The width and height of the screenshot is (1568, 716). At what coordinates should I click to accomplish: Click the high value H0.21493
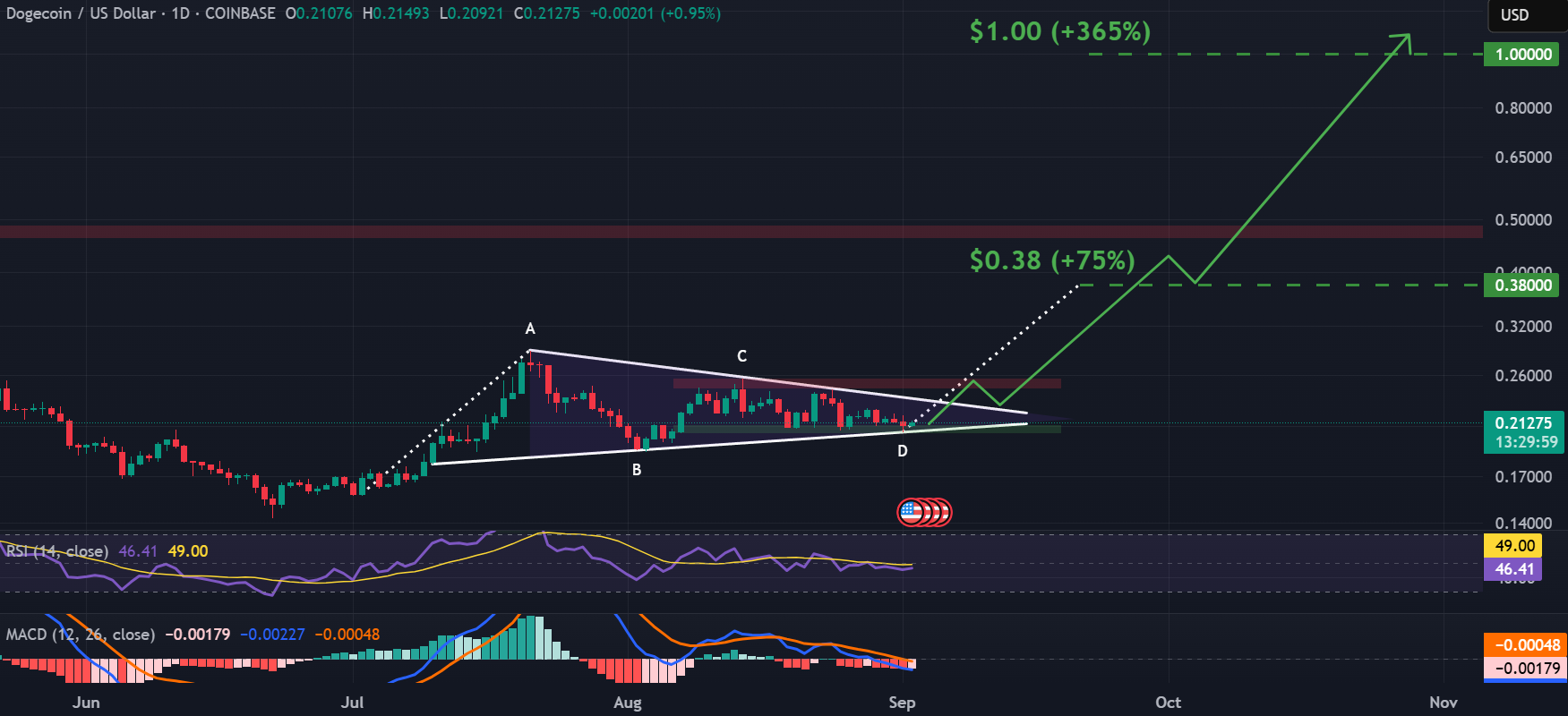396,13
